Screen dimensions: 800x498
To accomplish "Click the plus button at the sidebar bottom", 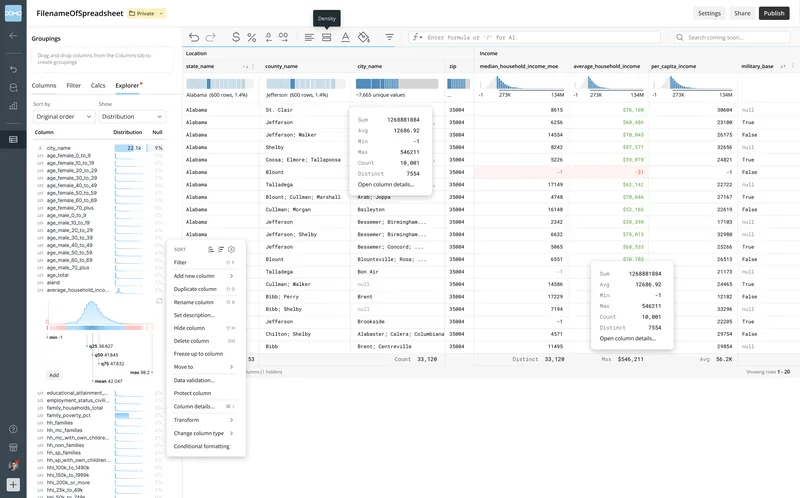I will coord(13,484).
